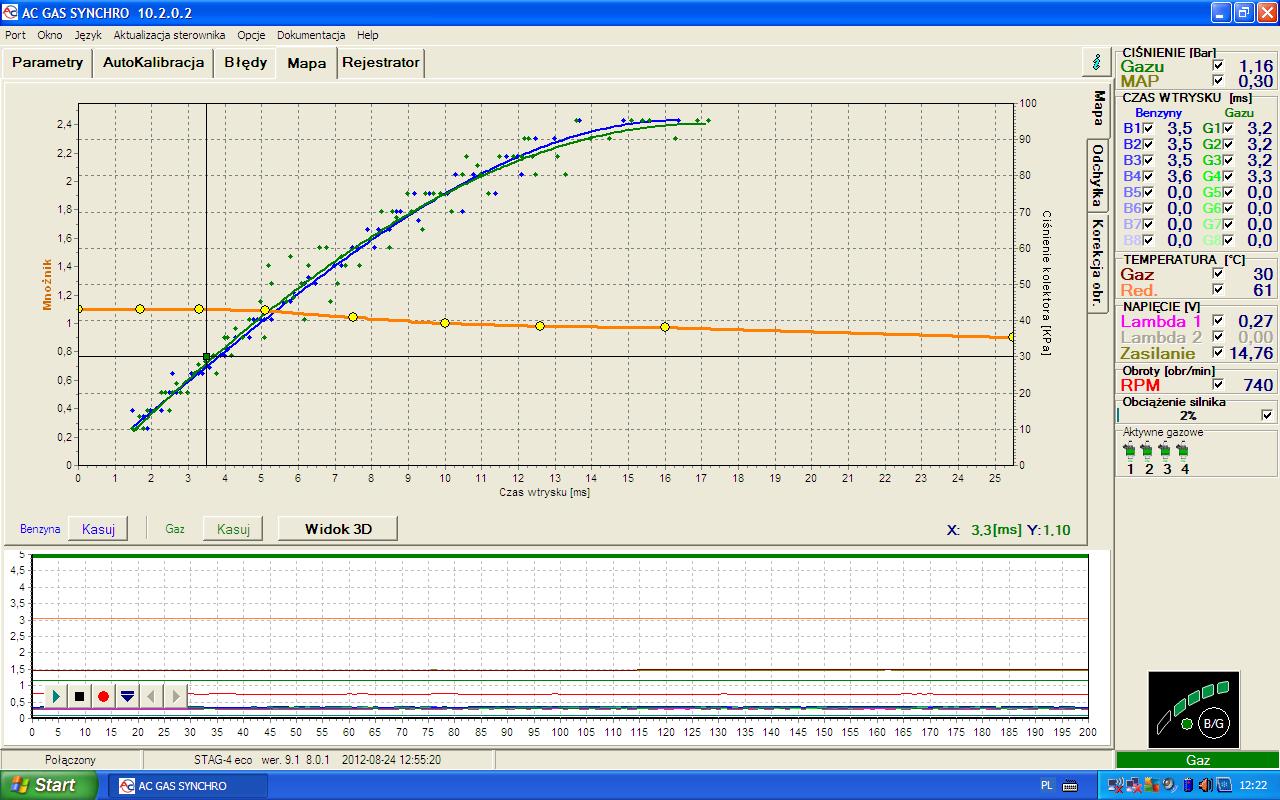Viewport: 1280px width, 800px height.
Task: Start recording with the red record button
Action: (x=103, y=696)
